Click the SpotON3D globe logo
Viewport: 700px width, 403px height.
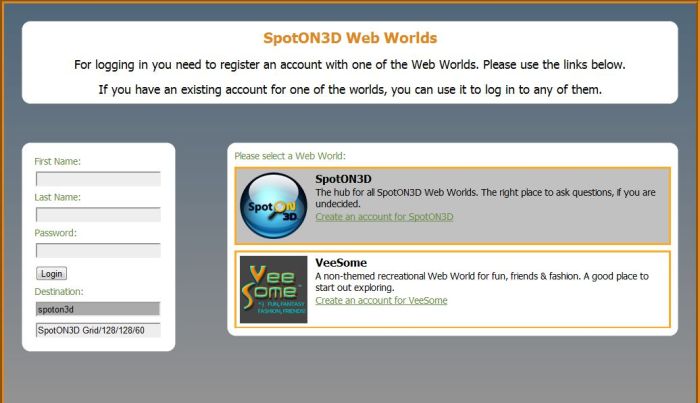(274, 206)
